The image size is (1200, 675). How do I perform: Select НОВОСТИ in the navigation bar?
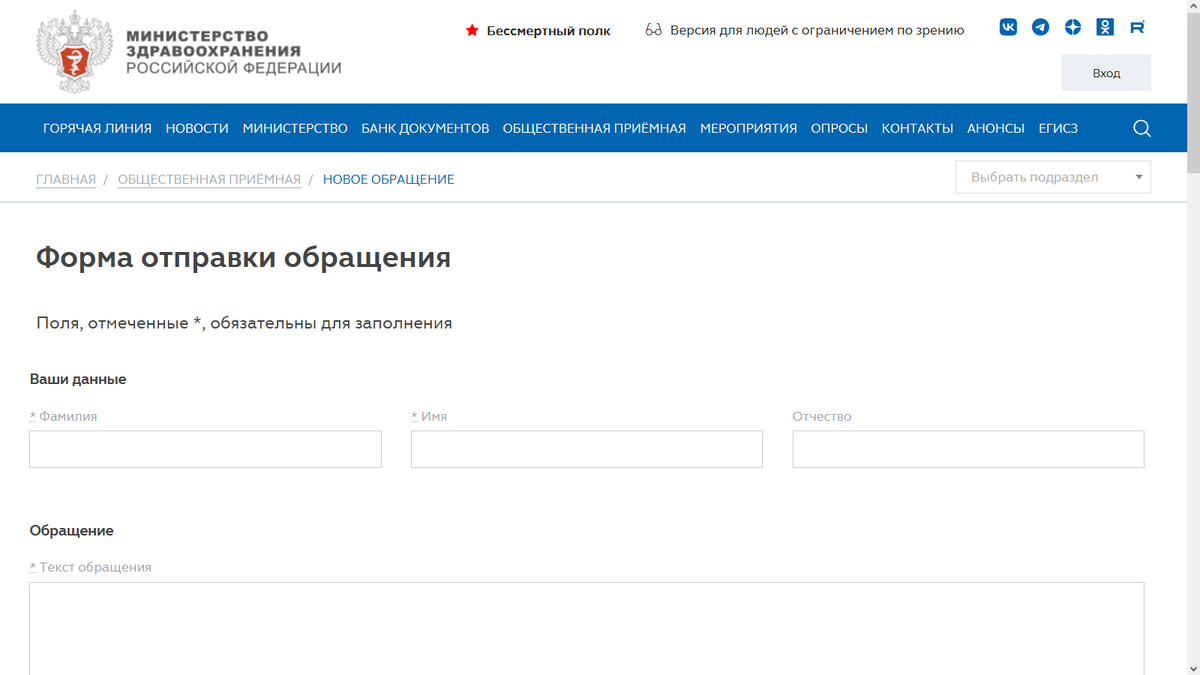tap(197, 128)
